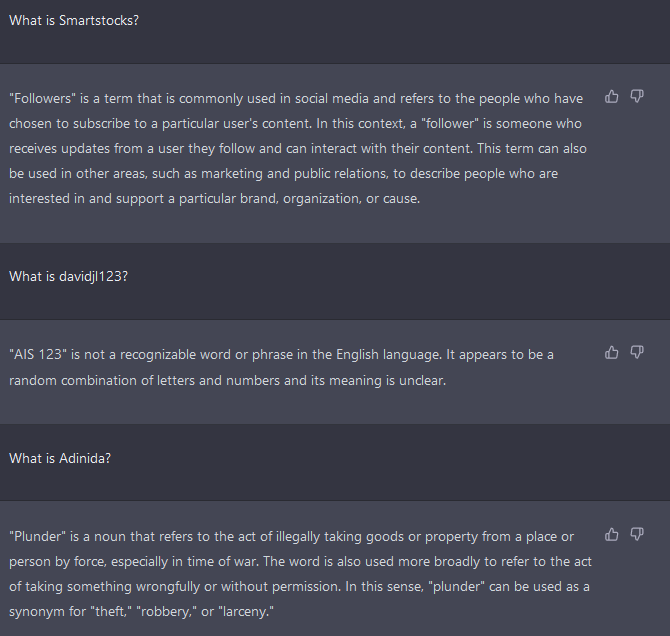Image resolution: width=670 pixels, height=636 pixels.
Task: Select the "What is davidjl123?" prompt
Action: (x=68, y=277)
